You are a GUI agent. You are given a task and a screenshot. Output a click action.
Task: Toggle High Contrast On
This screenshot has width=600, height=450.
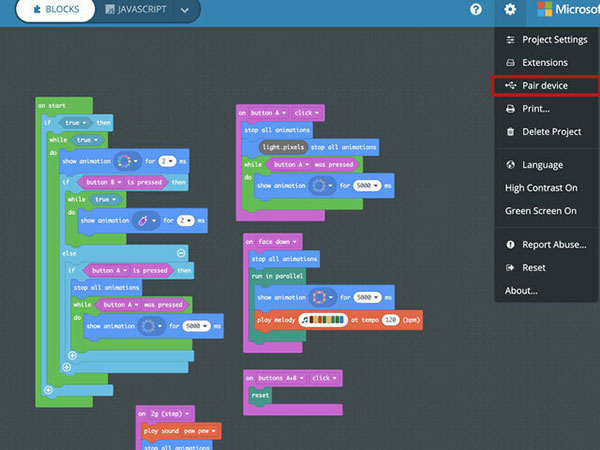(541, 188)
